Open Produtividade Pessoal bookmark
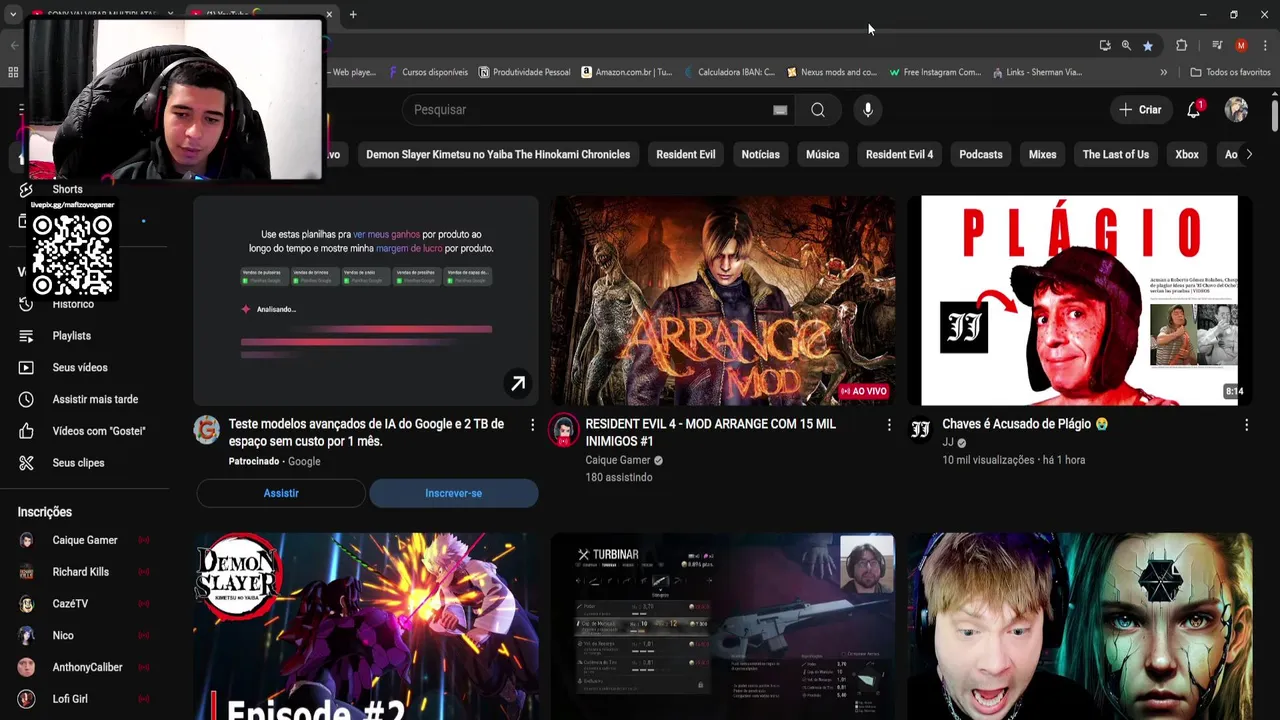The image size is (1280, 720). (x=525, y=72)
